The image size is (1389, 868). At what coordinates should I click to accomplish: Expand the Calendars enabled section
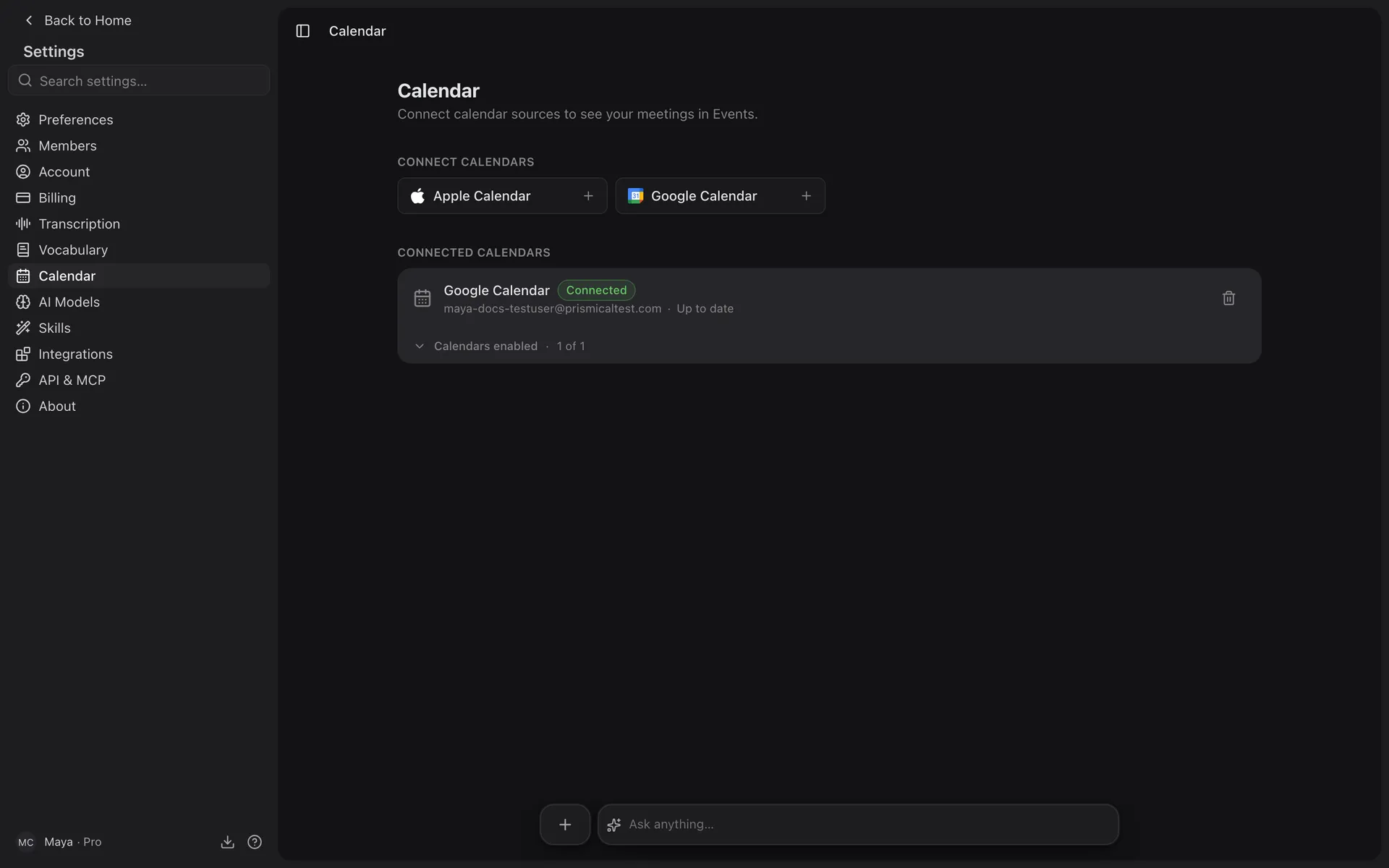tap(499, 346)
